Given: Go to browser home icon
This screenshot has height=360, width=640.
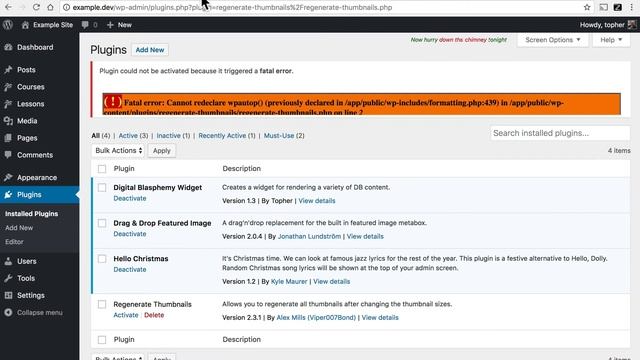Looking at the screenshot, I should (x=50, y=7).
